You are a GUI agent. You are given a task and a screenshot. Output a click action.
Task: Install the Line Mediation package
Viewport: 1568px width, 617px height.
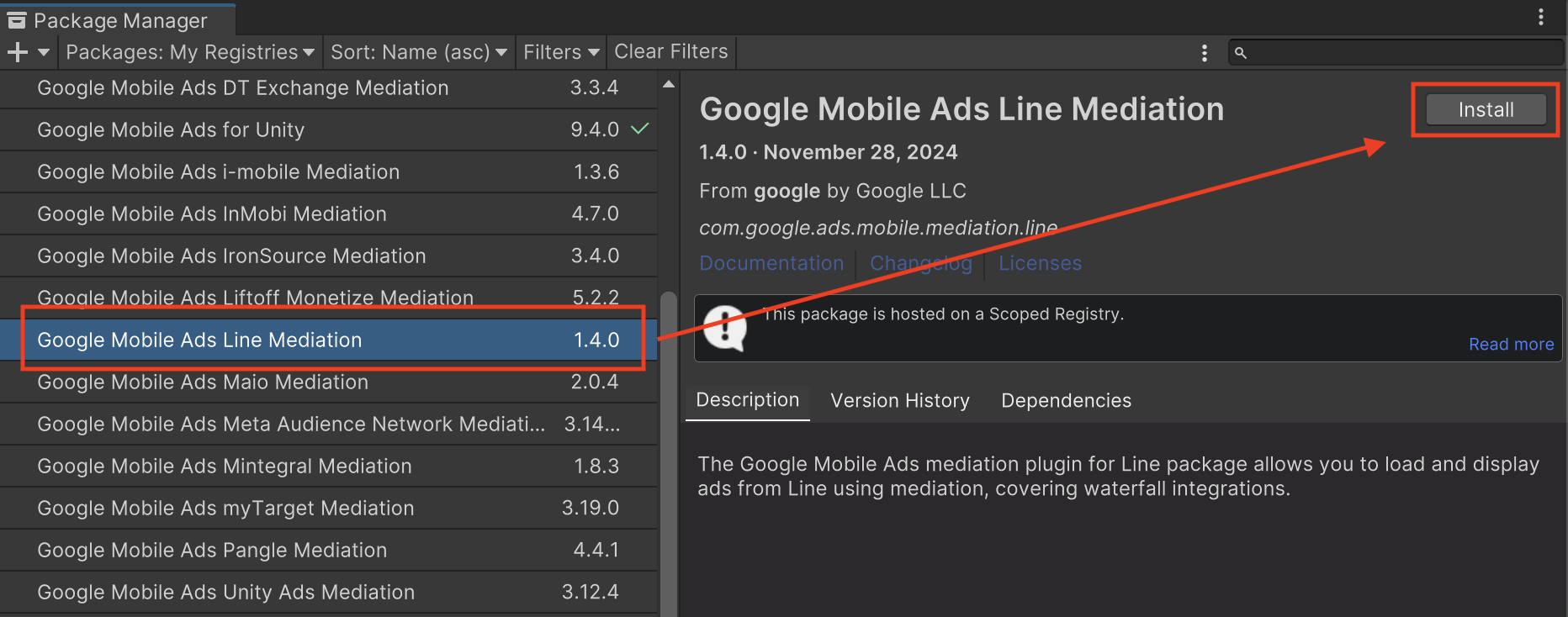pyautogui.click(x=1486, y=110)
